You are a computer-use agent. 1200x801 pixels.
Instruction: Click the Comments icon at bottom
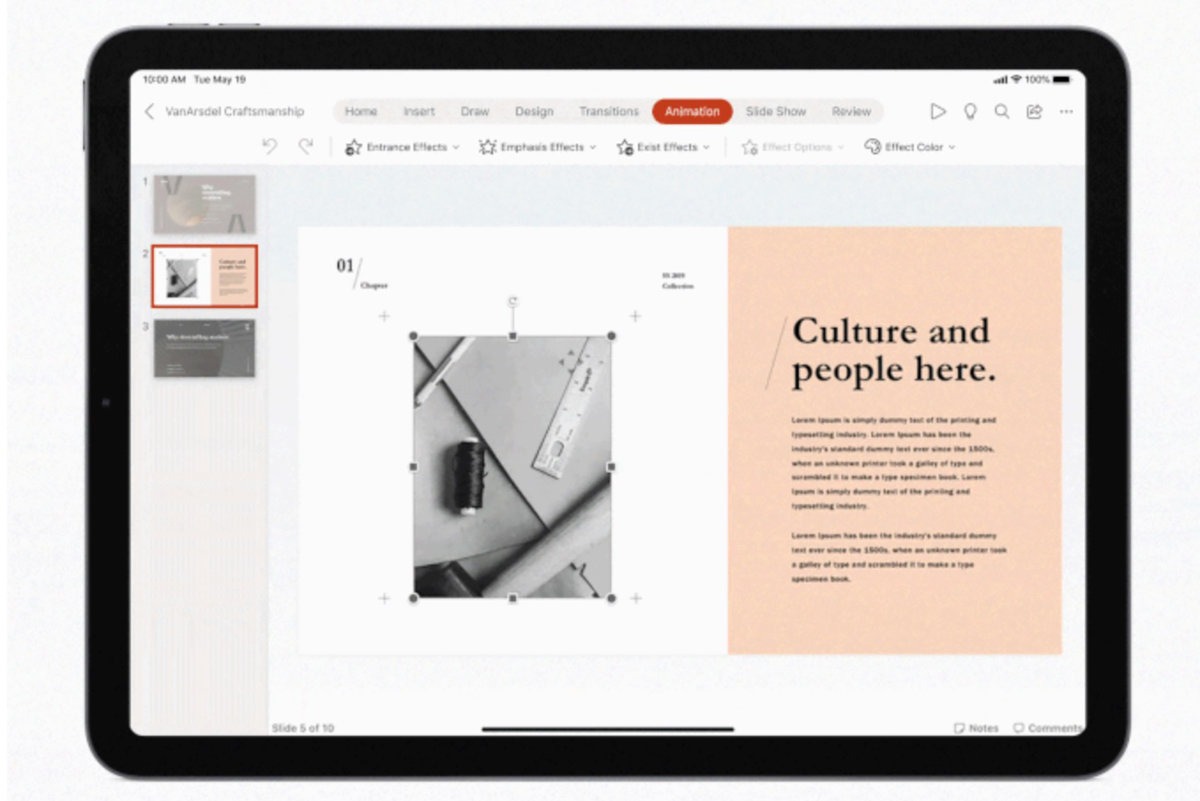coord(1019,728)
